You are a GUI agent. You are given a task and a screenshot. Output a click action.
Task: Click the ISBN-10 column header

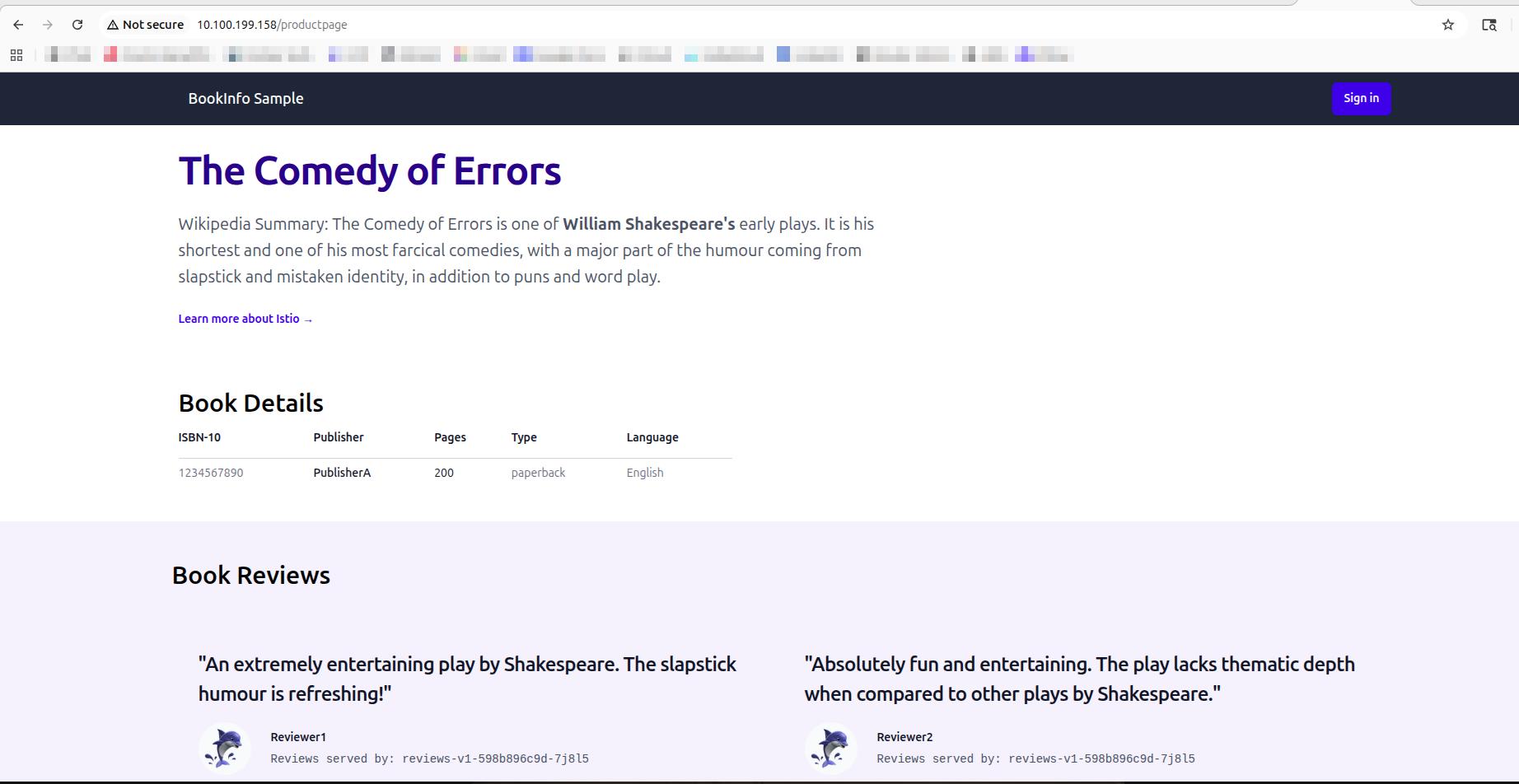(x=199, y=437)
